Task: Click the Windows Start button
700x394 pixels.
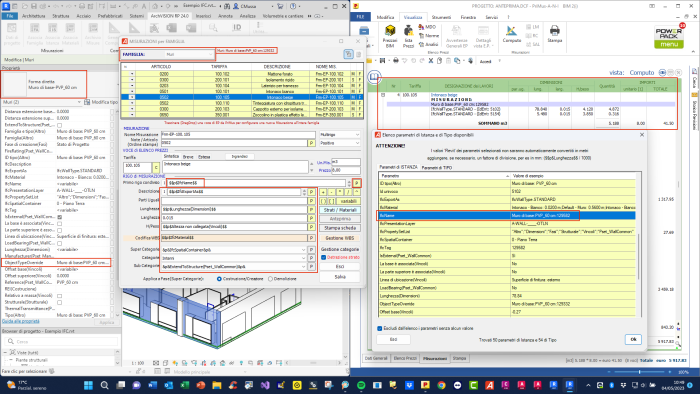Action: [x=88, y=385]
